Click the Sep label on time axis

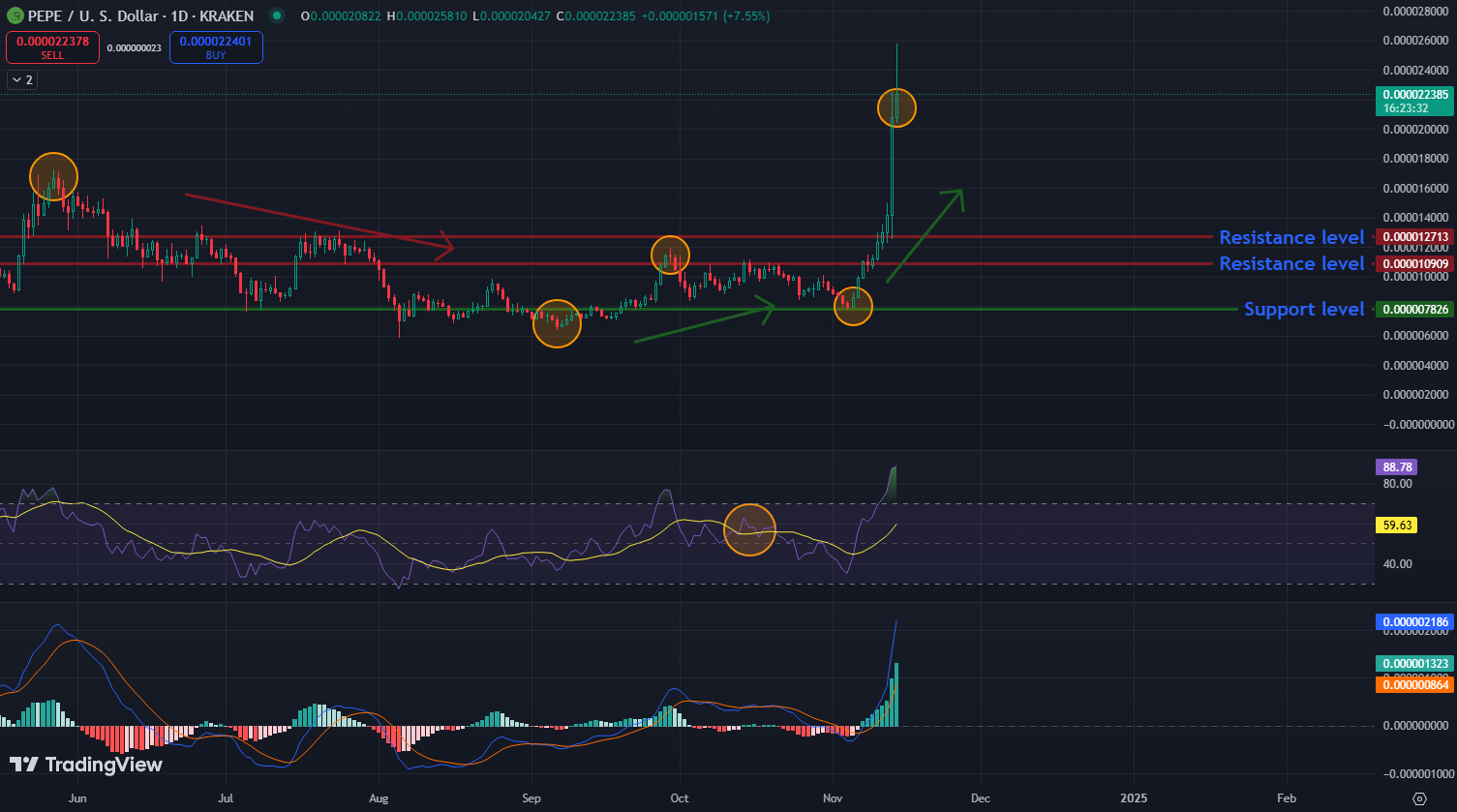point(531,798)
